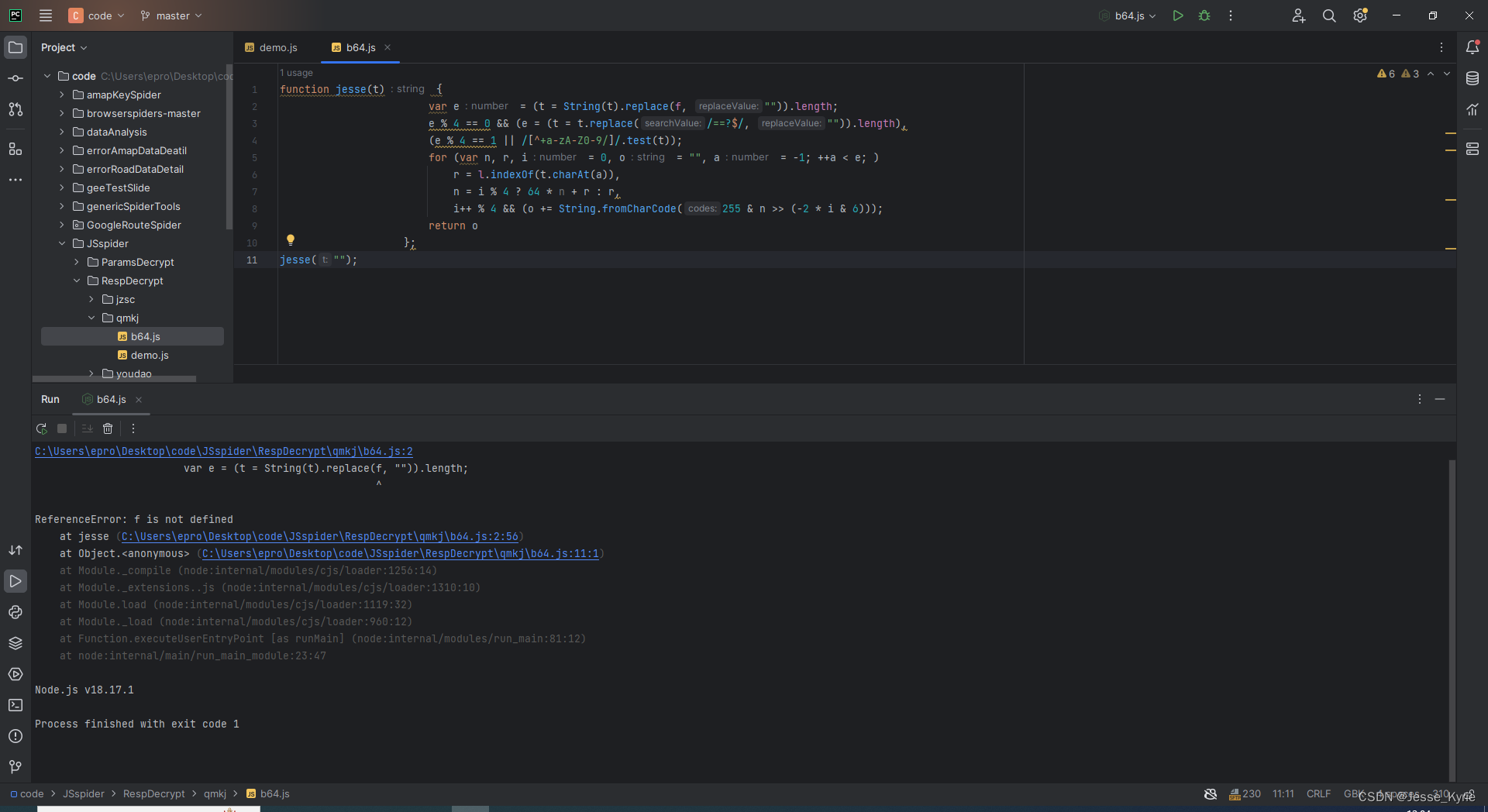Image resolution: width=1488 pixels, height=812 pixels.
Task: Open the Project tool window icon
Action: coord(15,47)
